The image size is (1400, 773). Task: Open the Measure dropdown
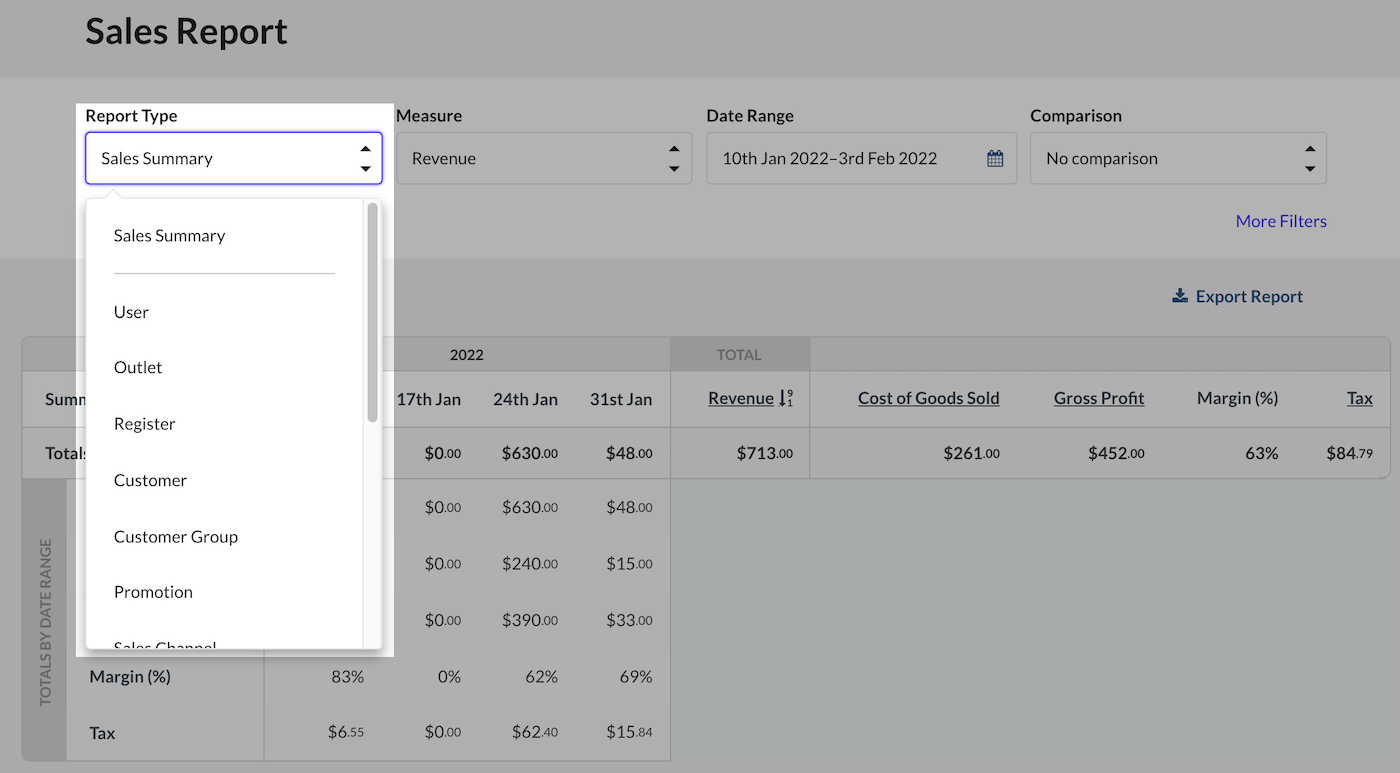[543, 158]
